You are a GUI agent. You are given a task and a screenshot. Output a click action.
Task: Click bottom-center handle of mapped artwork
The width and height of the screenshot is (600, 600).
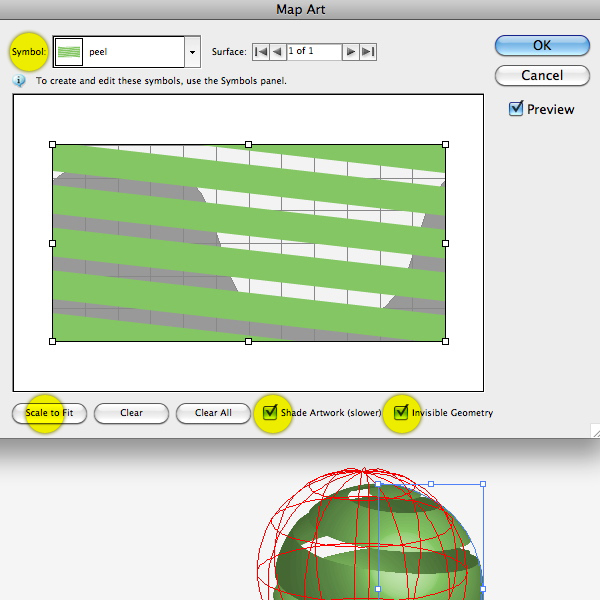click(248, 341)
